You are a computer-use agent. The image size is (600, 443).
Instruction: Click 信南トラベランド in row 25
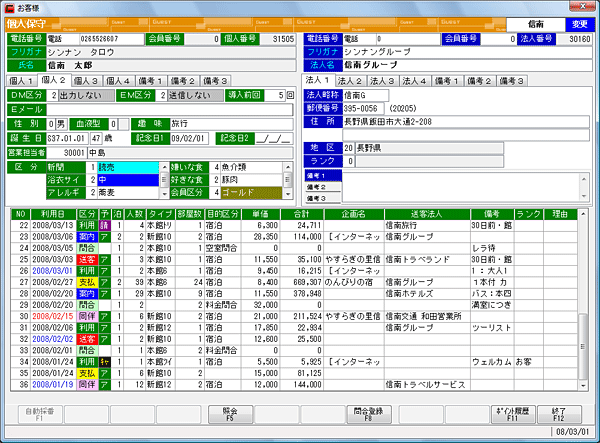pyautogui.click(x=417, y=259)
